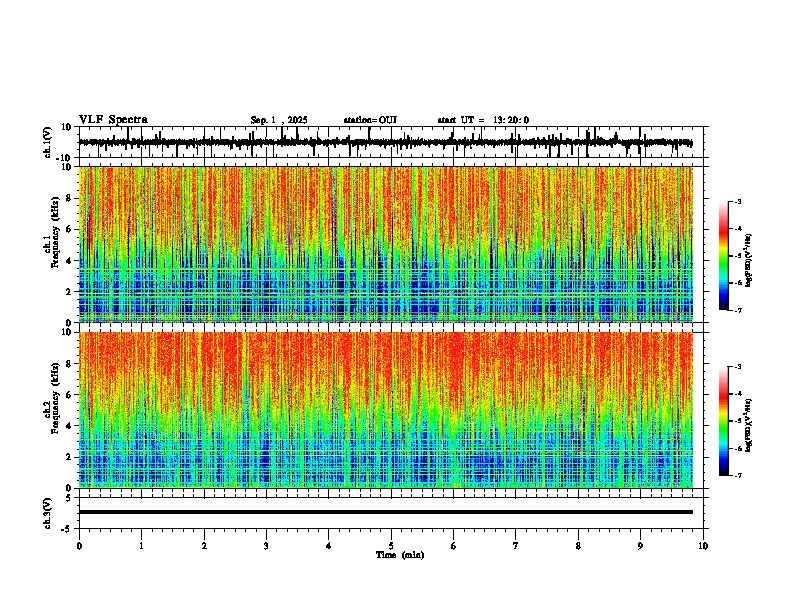
Task: Select the "Sep. 1, 2025" date label
Action: pyautogui.click(x=279, y=120)
